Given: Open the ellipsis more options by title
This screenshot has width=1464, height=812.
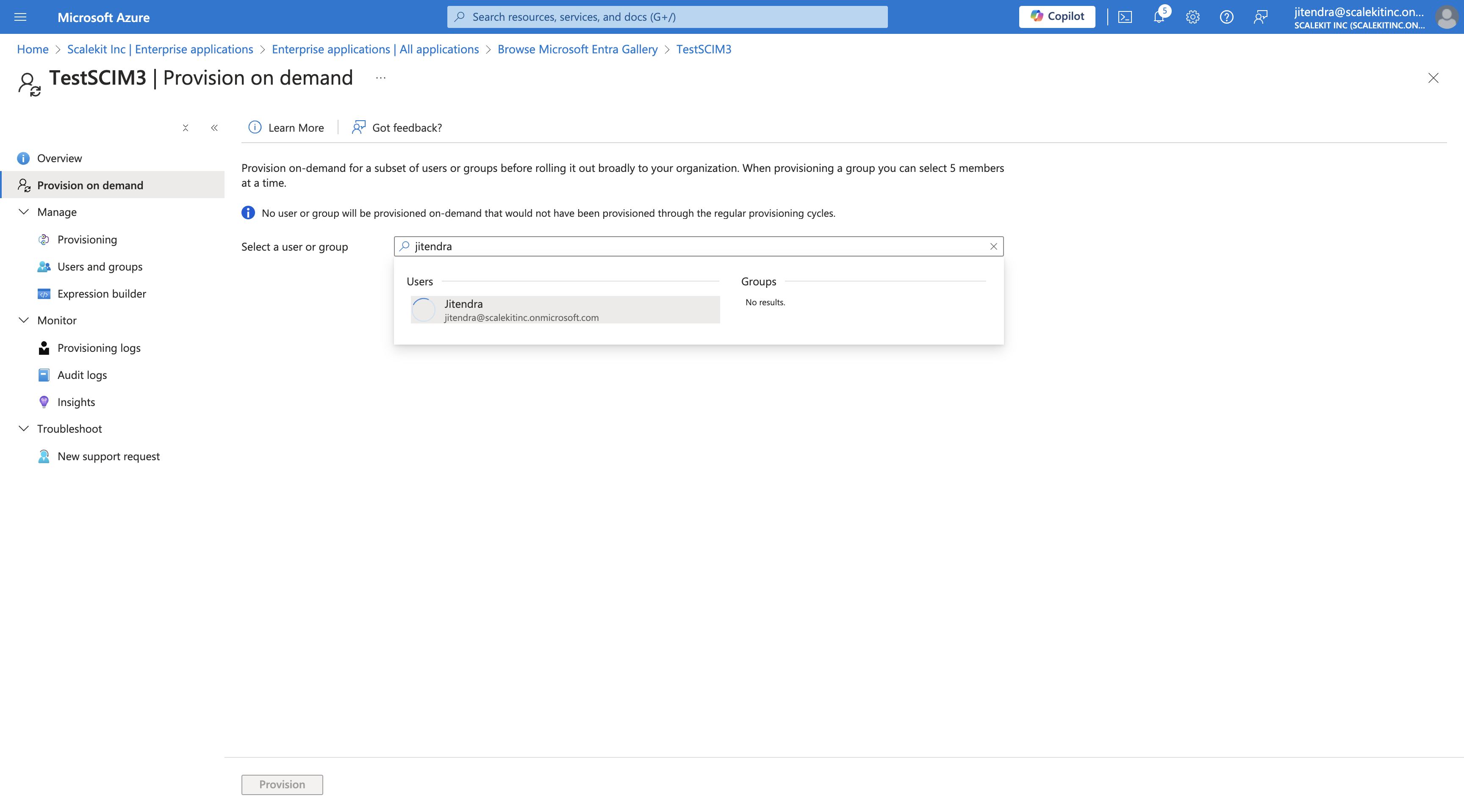Looking at the screenshot, I should click(381, 78).
